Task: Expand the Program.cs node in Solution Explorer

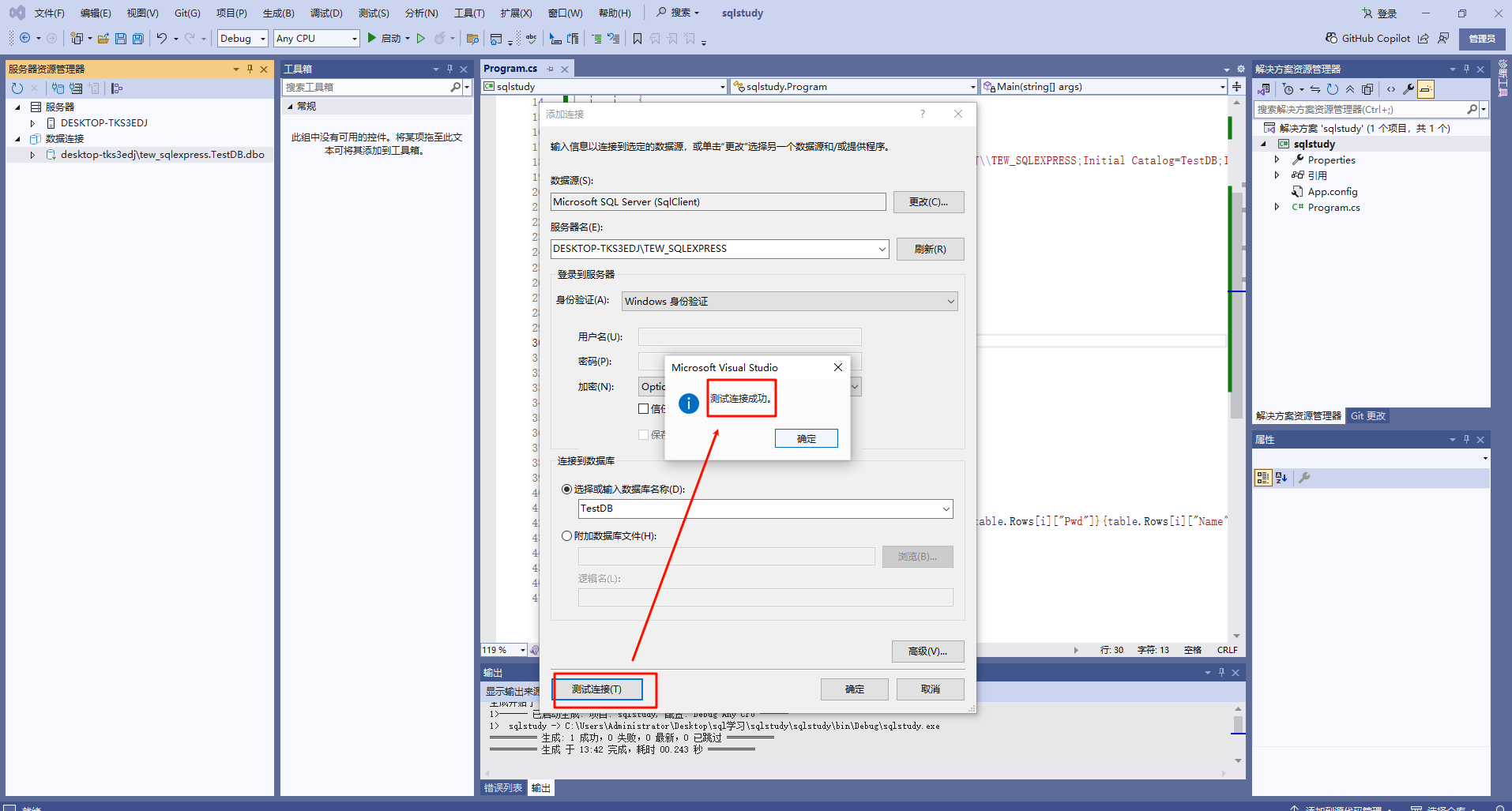Action: coord(1277,207)
